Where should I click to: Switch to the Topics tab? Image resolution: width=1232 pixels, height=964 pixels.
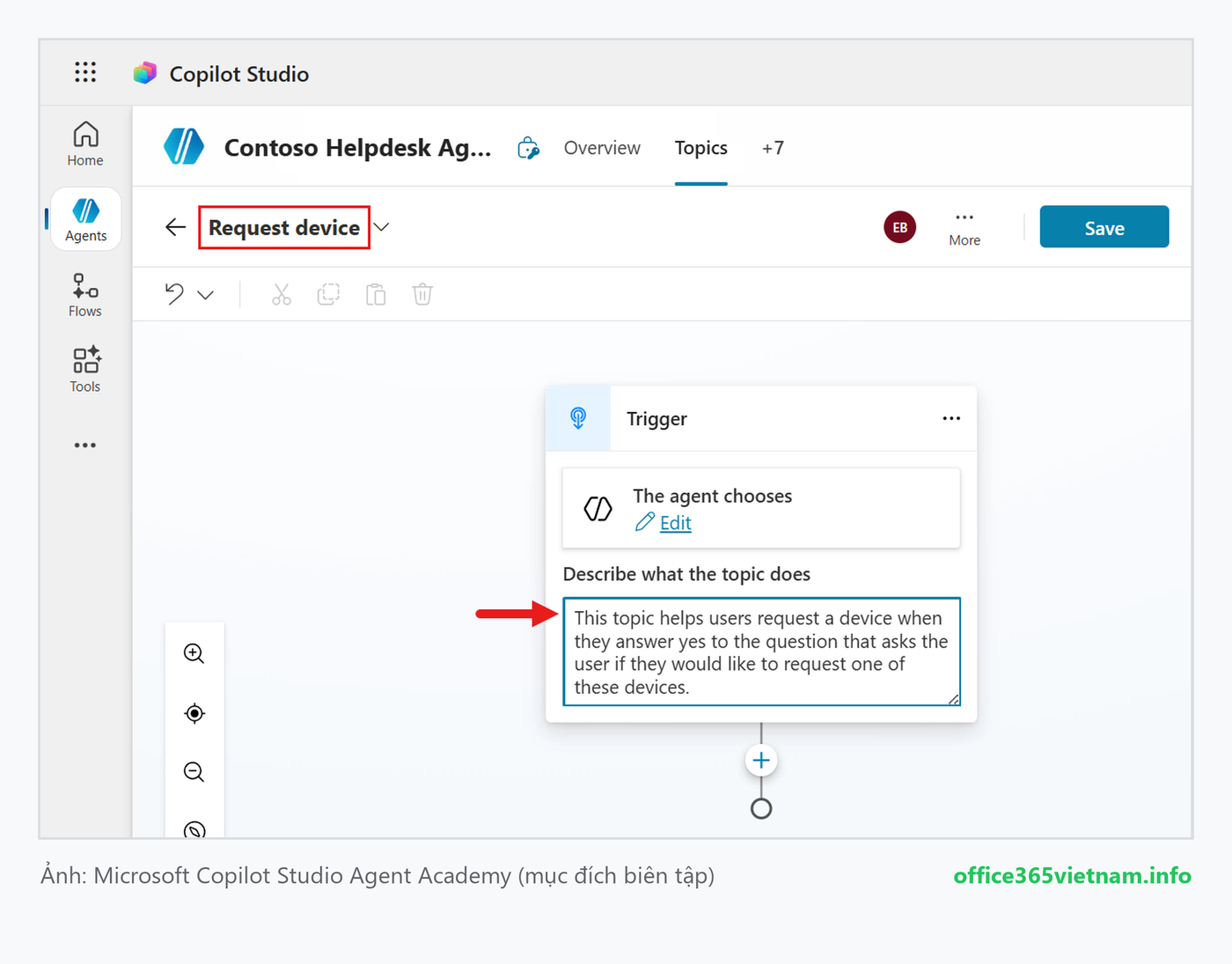(x=701, y=148)
